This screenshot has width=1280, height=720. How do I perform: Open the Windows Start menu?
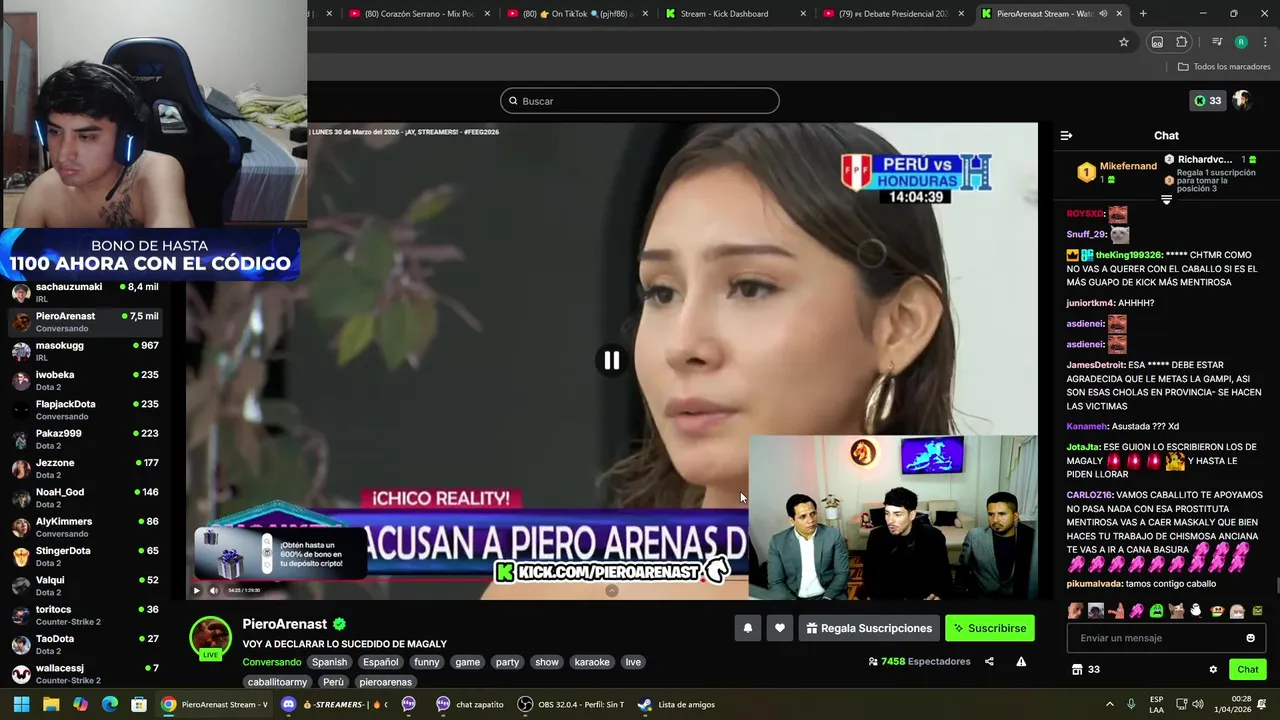point(21,704)
